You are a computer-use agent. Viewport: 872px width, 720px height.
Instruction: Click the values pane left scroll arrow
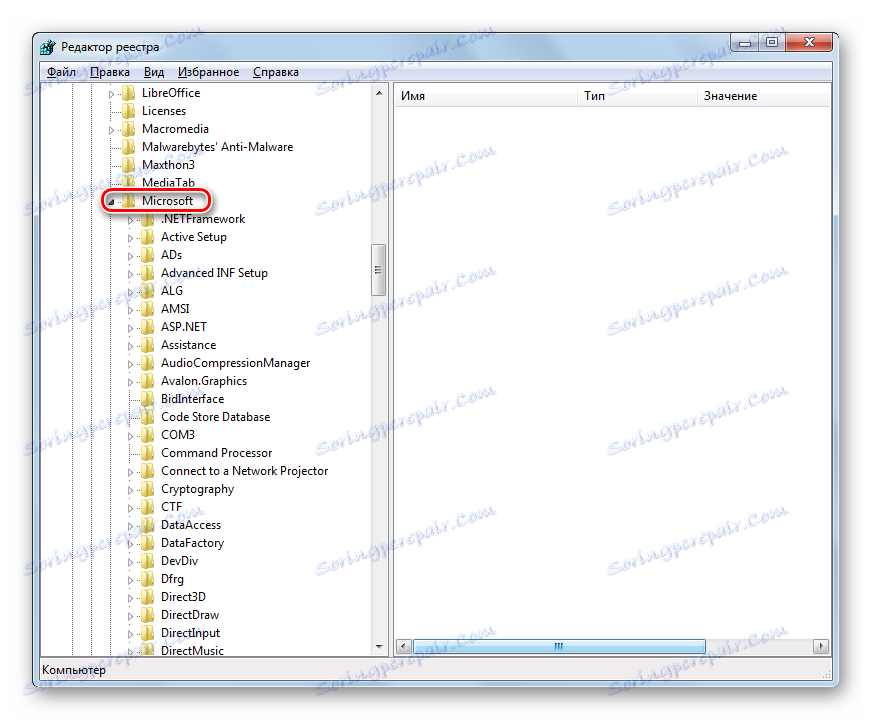click(x=404, y=646)
